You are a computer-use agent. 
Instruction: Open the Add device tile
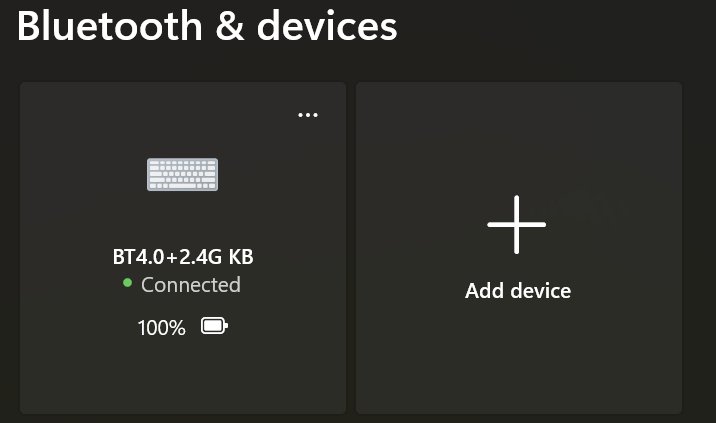pos(519,248)
